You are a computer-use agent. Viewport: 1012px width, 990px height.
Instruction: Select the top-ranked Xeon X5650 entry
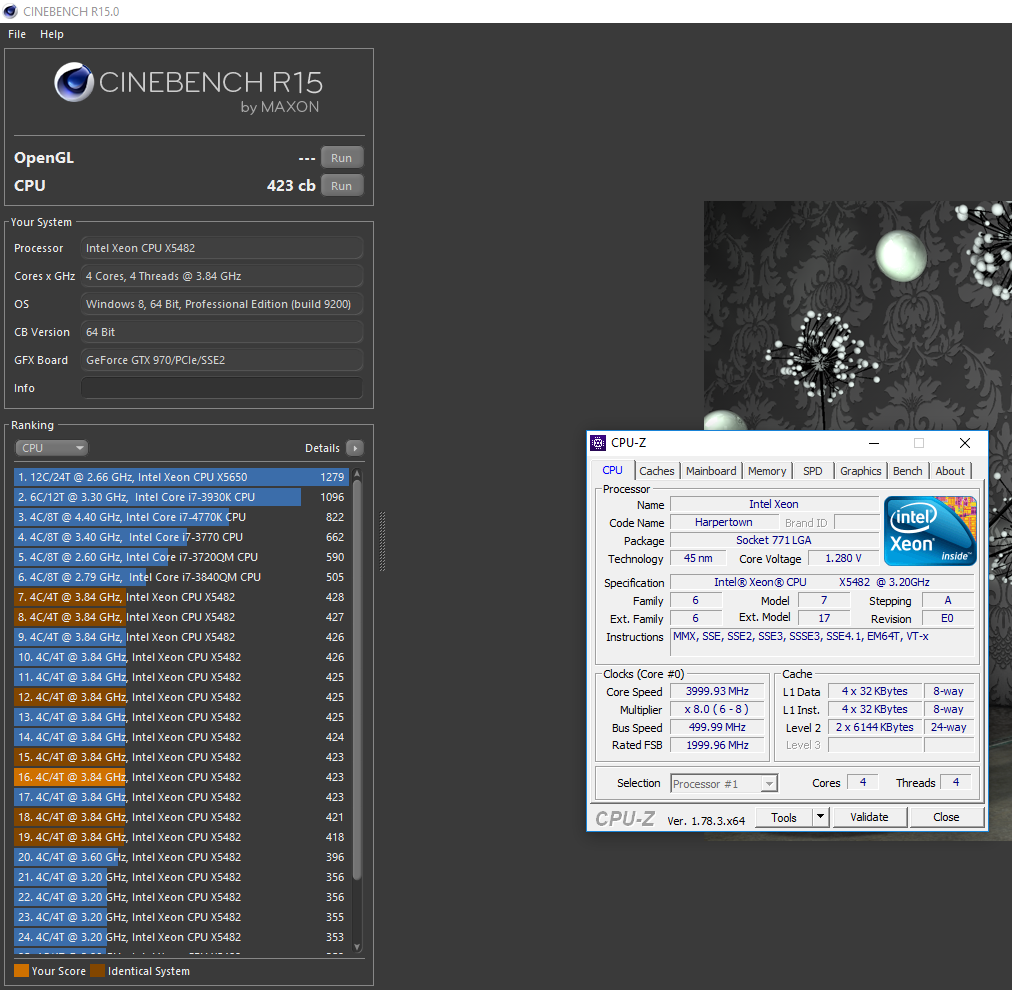point(180,477)
